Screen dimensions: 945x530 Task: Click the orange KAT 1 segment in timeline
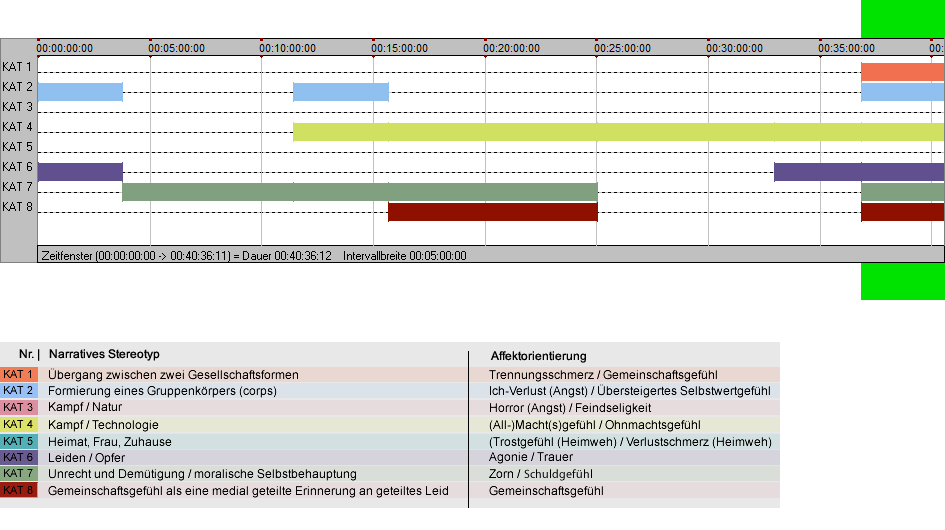pos(902,72)
